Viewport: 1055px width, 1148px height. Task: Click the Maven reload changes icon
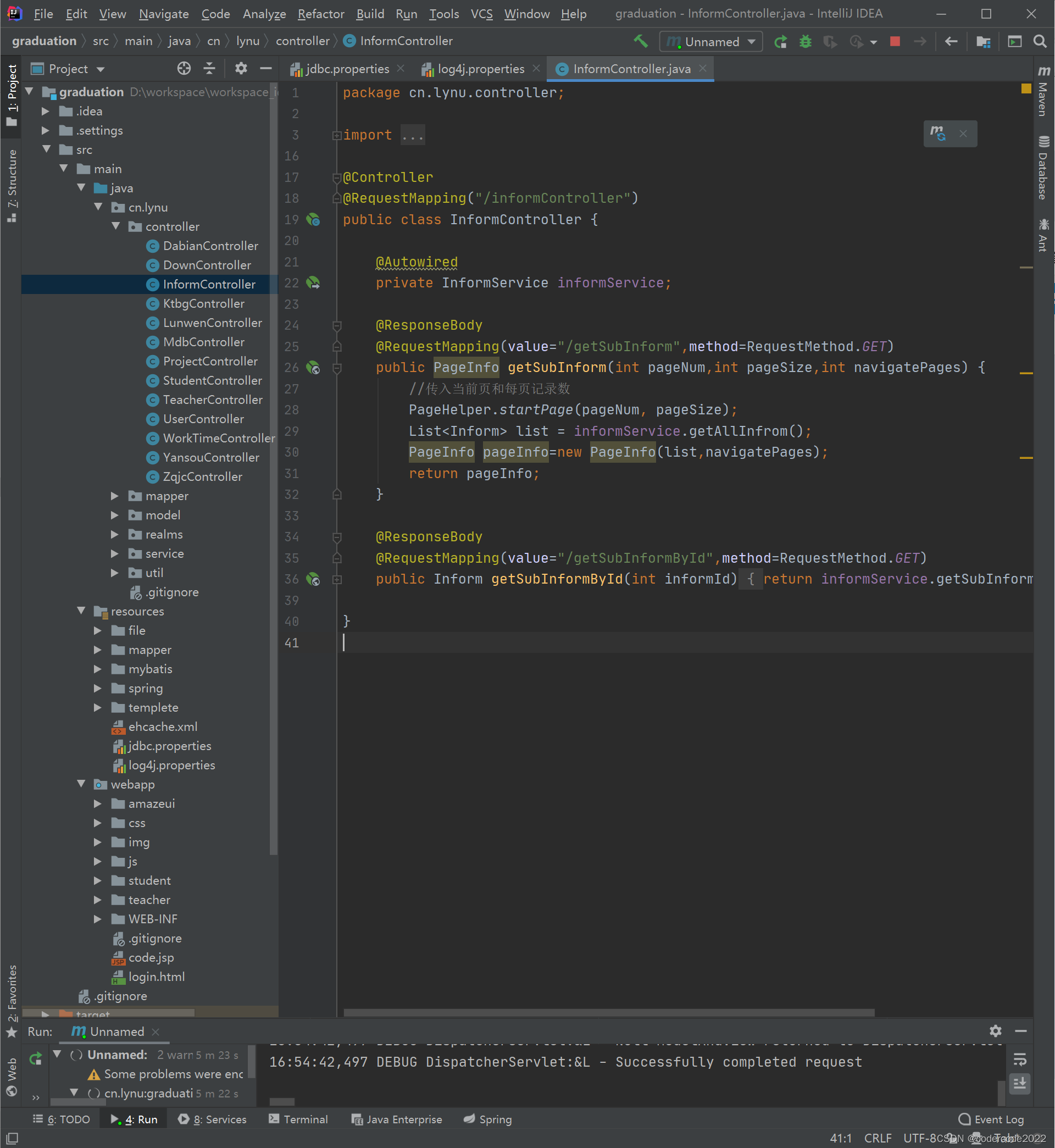coord(937,133)
